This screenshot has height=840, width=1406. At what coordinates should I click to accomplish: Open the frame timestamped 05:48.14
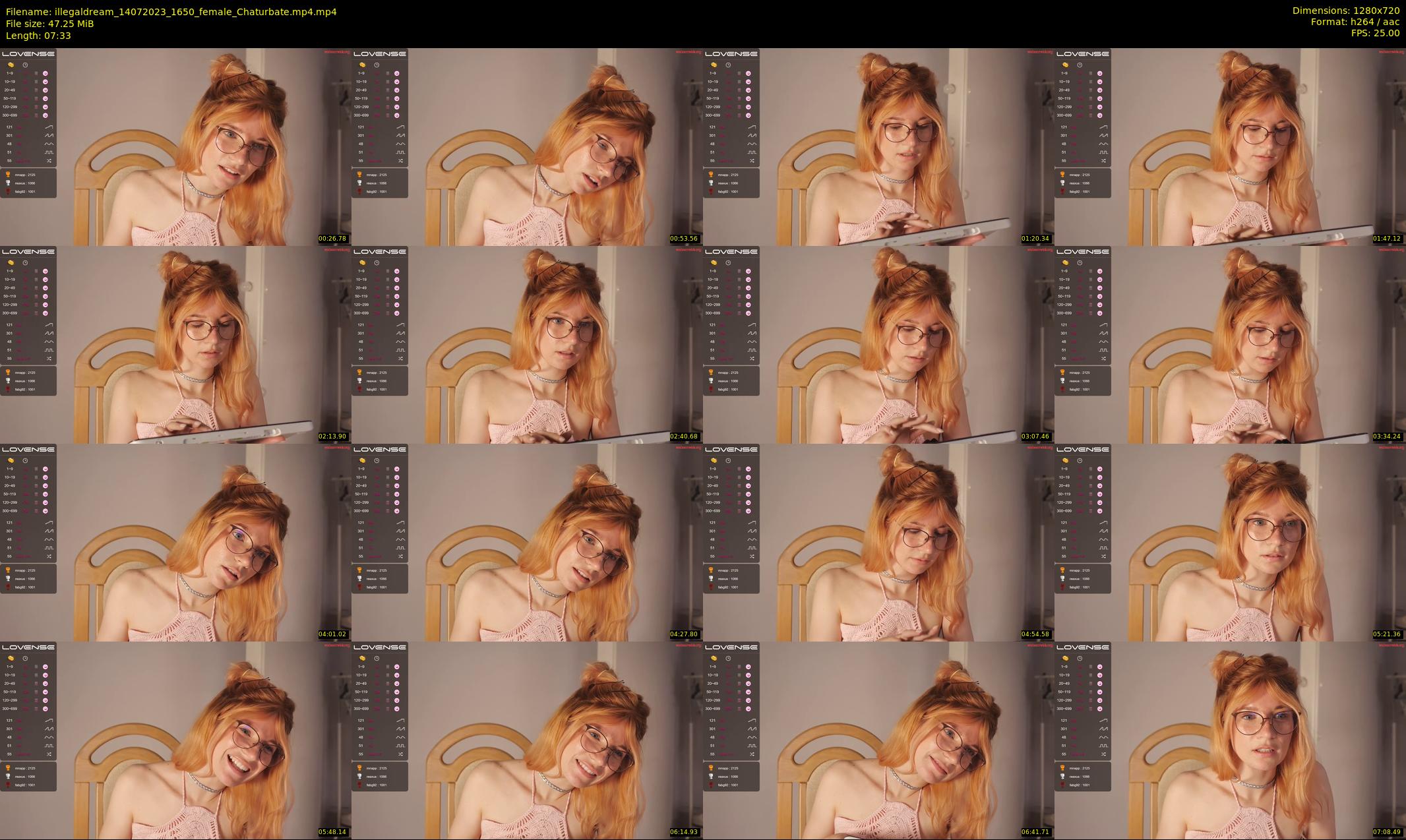tap(175, 740)
